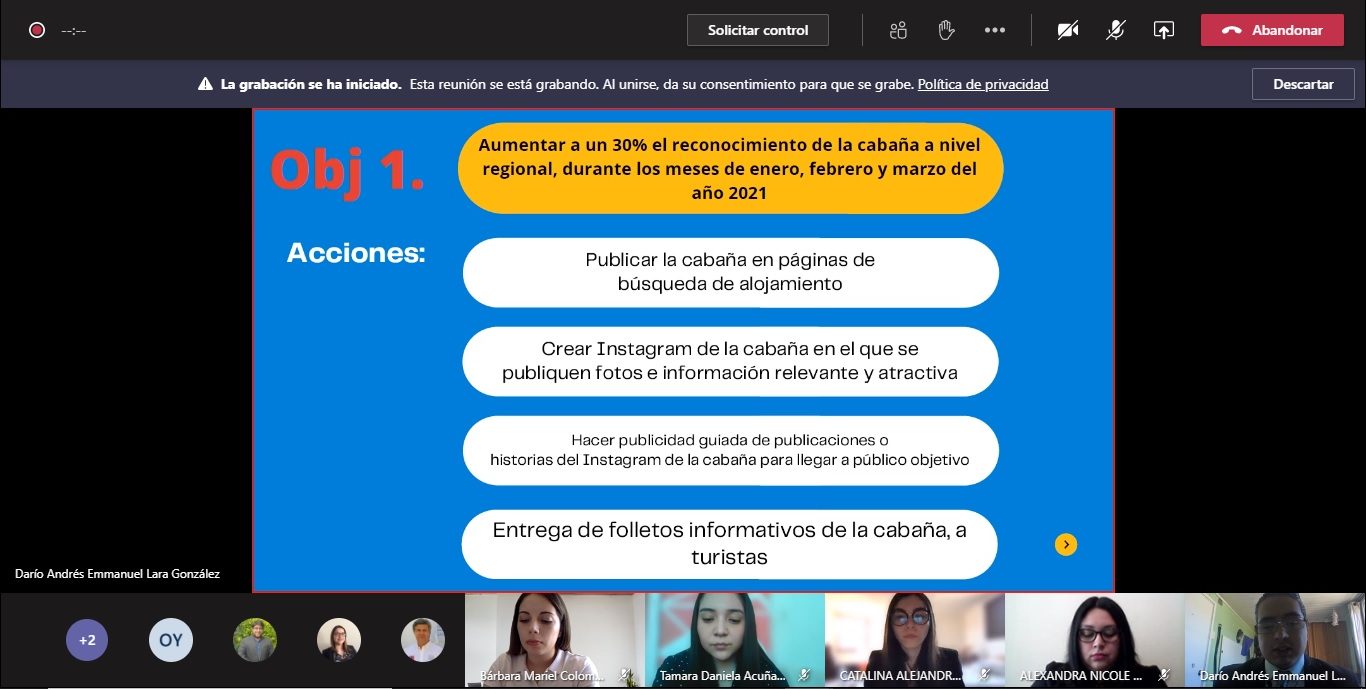This screenshot has width=1366, height=689.
Task: Raise your hand in the meeting
Action: (946, 30)
